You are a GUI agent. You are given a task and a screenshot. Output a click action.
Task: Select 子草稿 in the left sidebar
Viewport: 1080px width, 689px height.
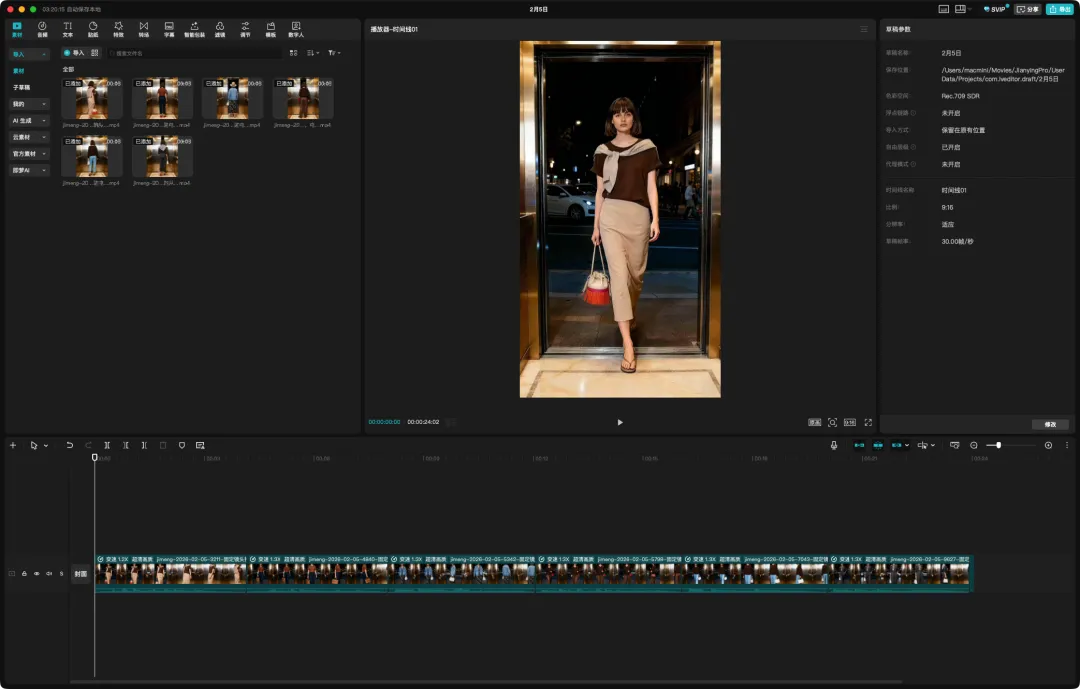click(x=21, y=87)
